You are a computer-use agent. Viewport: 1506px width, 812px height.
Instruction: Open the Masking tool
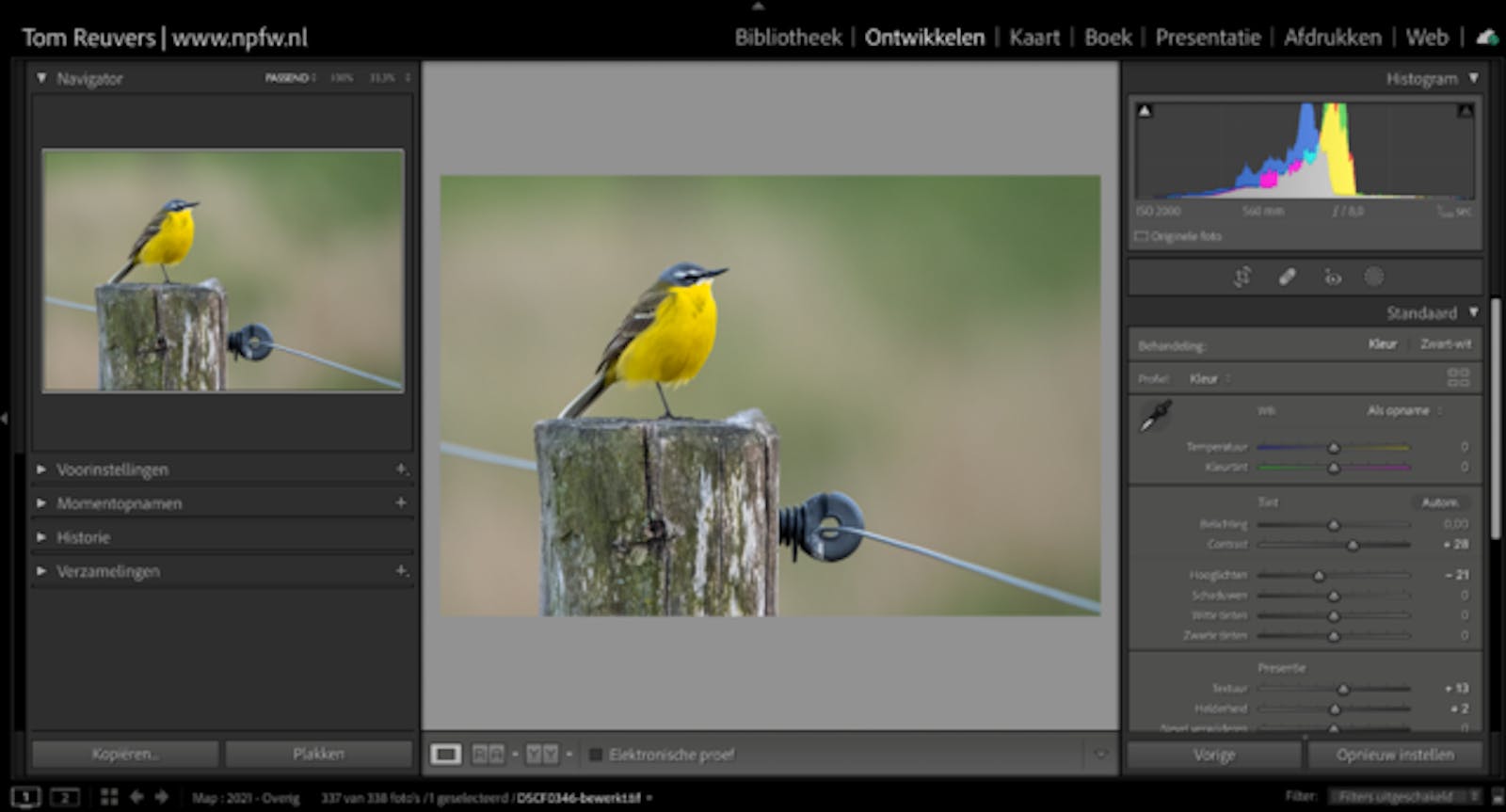(1374, 277)
